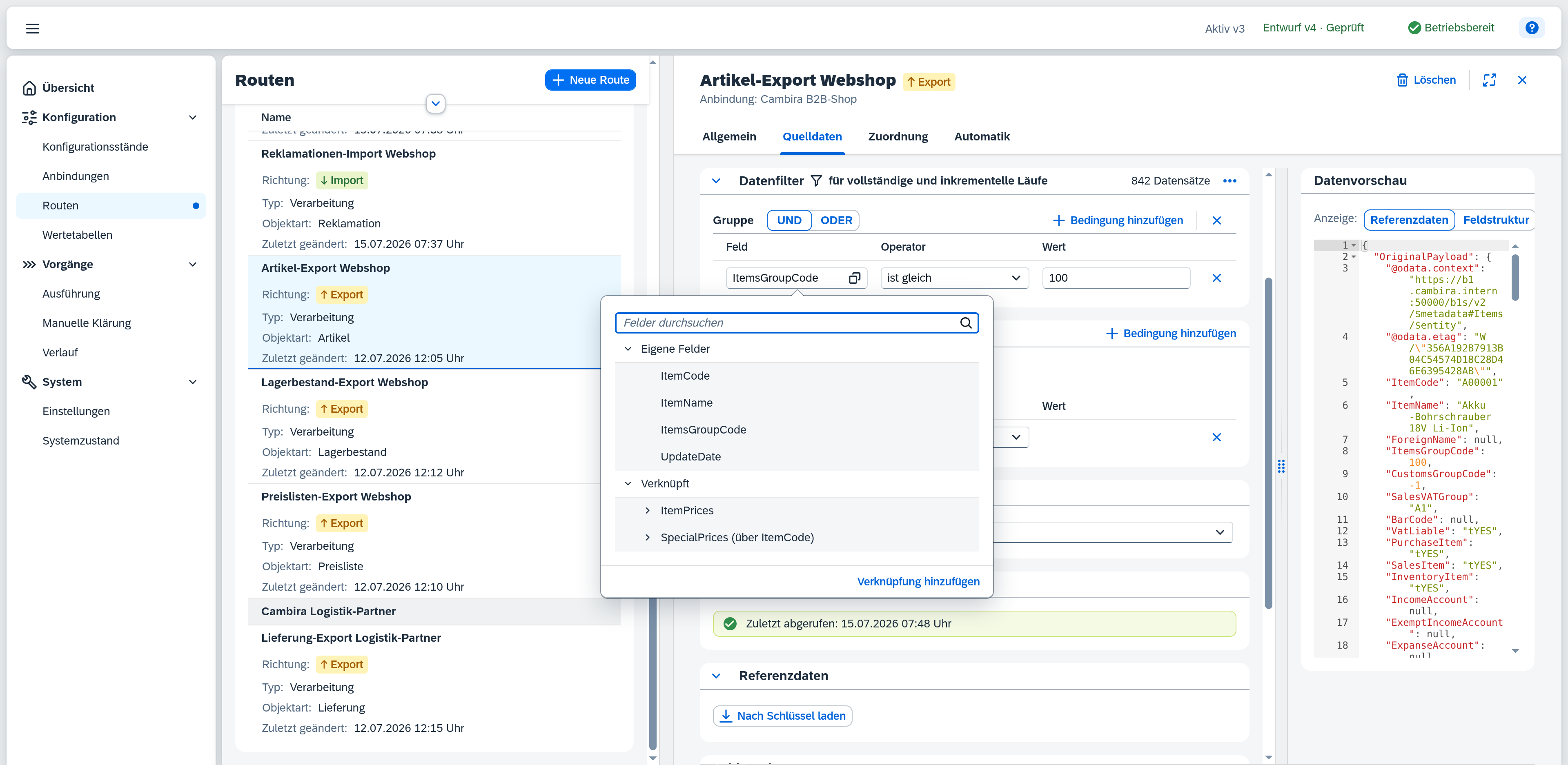Show Referenzdaten in Datenvorschau

[x=1409, y=220]
